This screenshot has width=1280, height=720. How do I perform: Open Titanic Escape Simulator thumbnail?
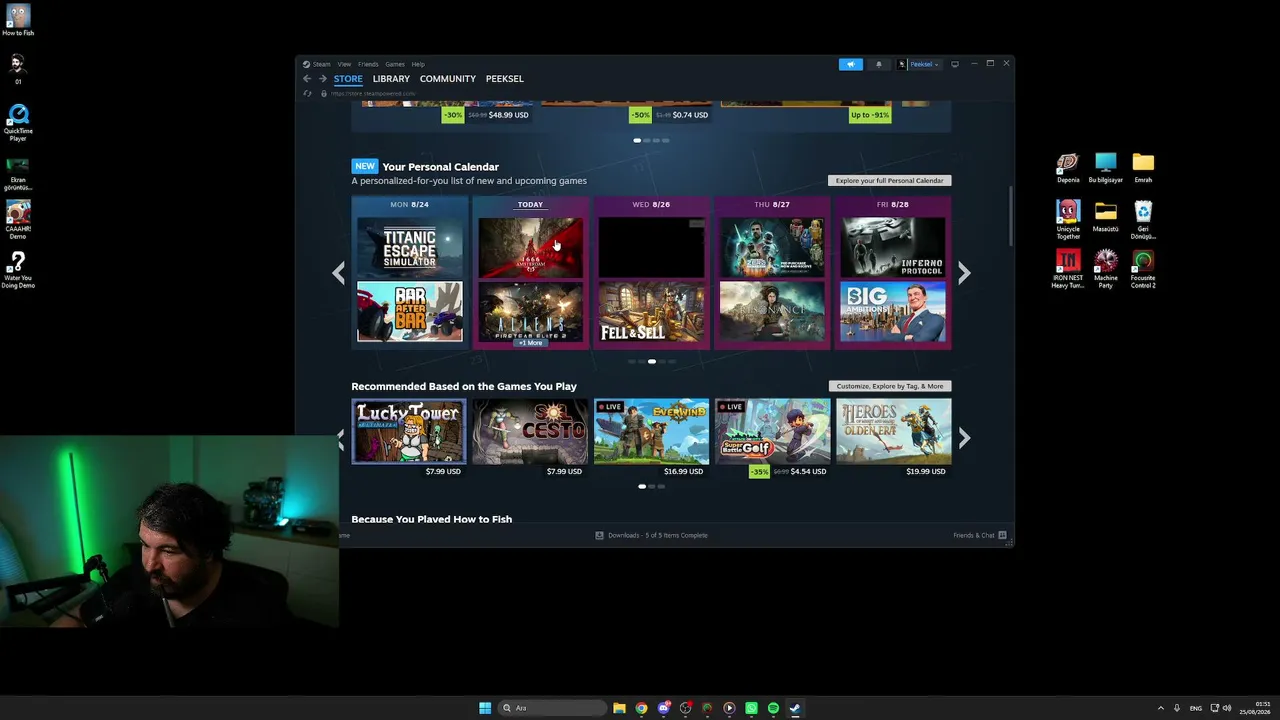point(410,247)
